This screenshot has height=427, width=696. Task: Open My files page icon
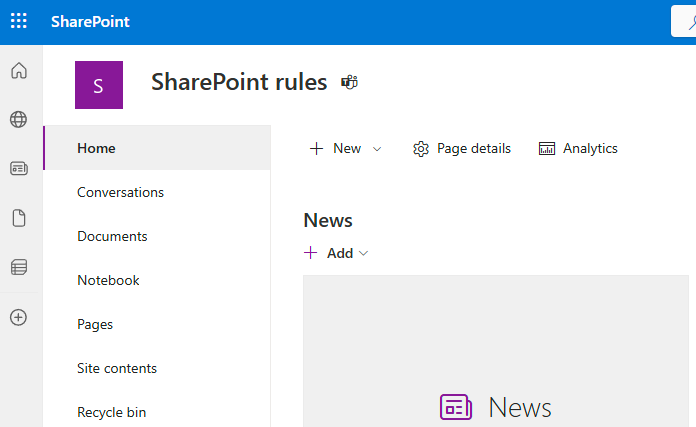(x=19, y=218)
